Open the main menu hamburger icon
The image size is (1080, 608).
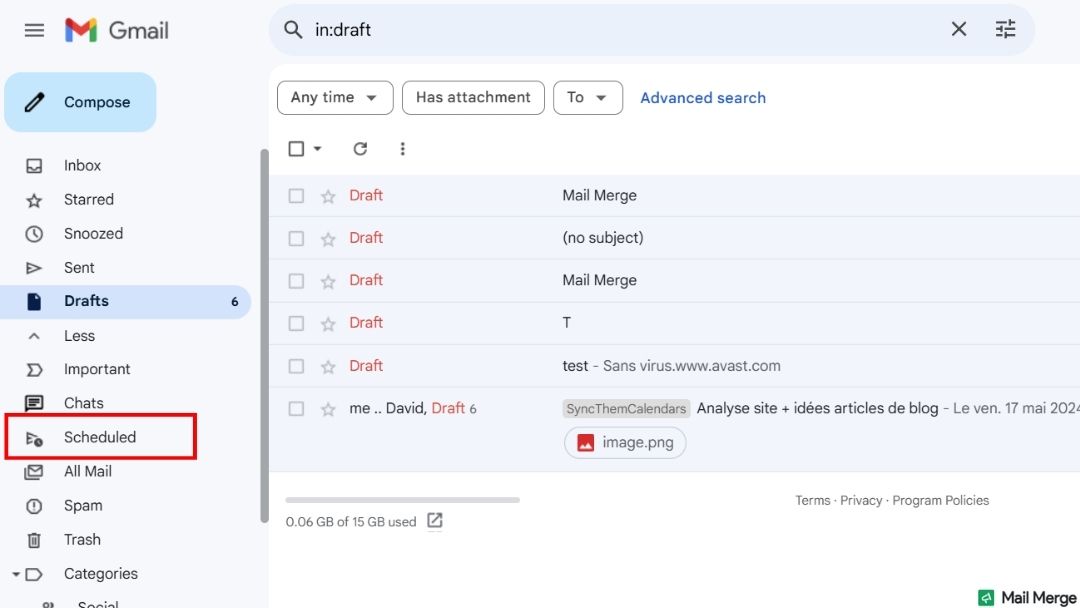coord(34,30)
